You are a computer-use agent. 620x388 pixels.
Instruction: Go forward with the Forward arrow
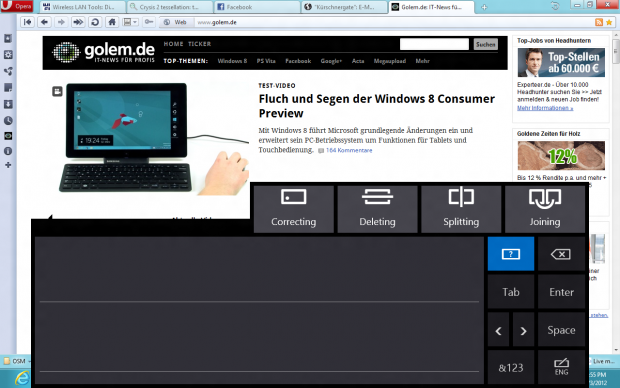click(x=61, y=22)
